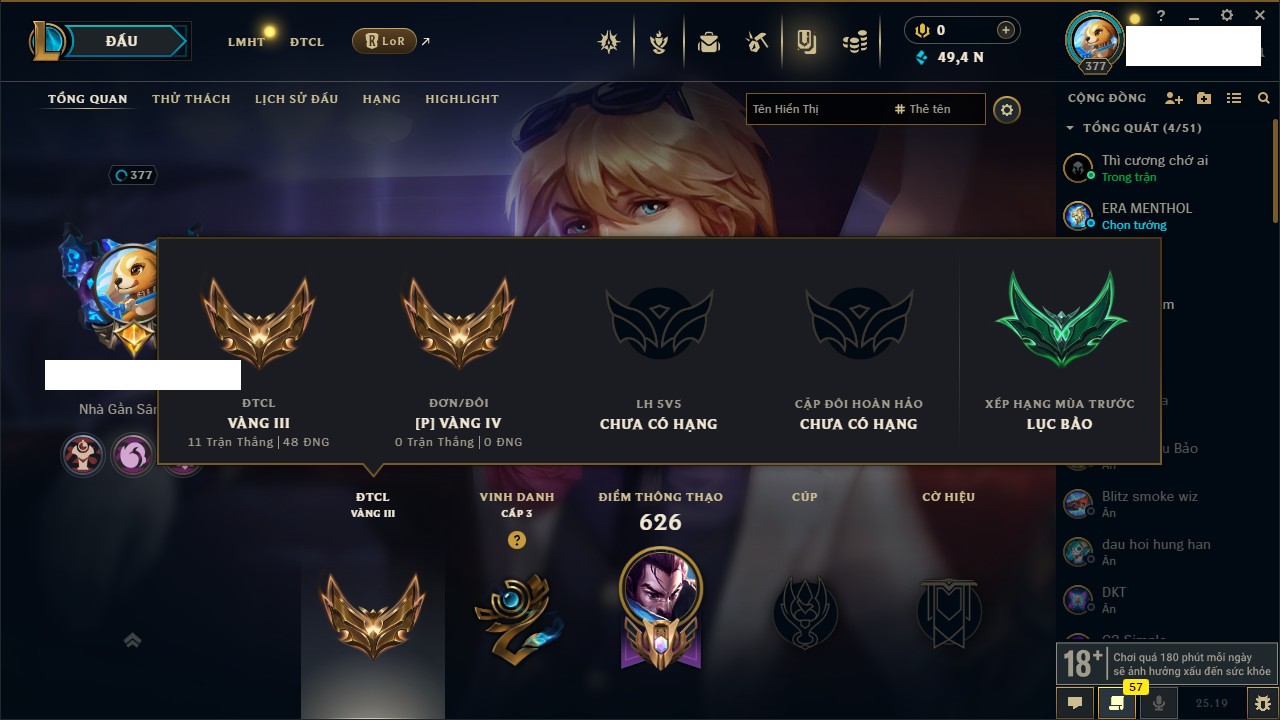1280x720 pixels.
Task: Open the bug report icon
Action: point(1263,703)
